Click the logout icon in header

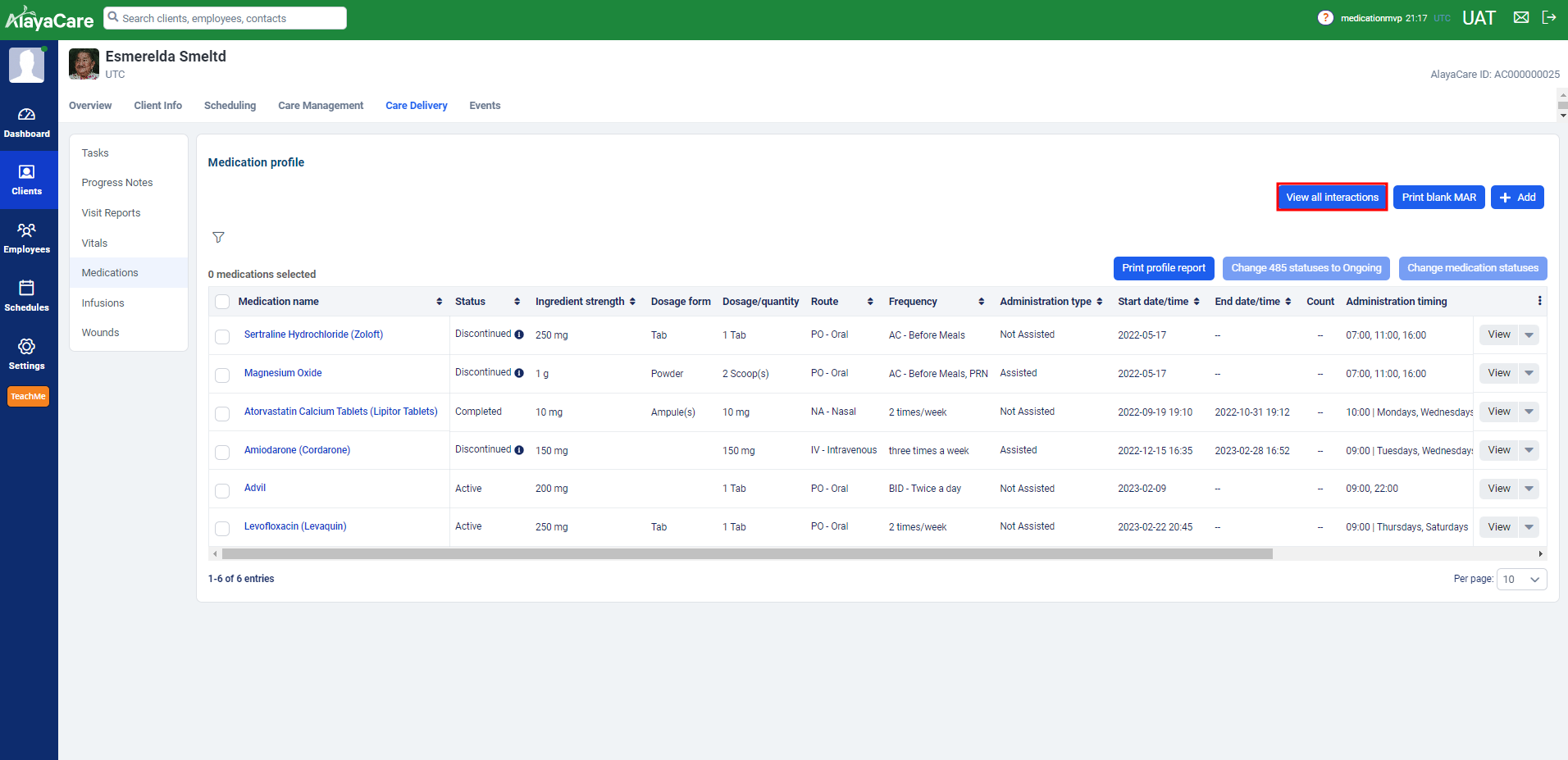1548,18
